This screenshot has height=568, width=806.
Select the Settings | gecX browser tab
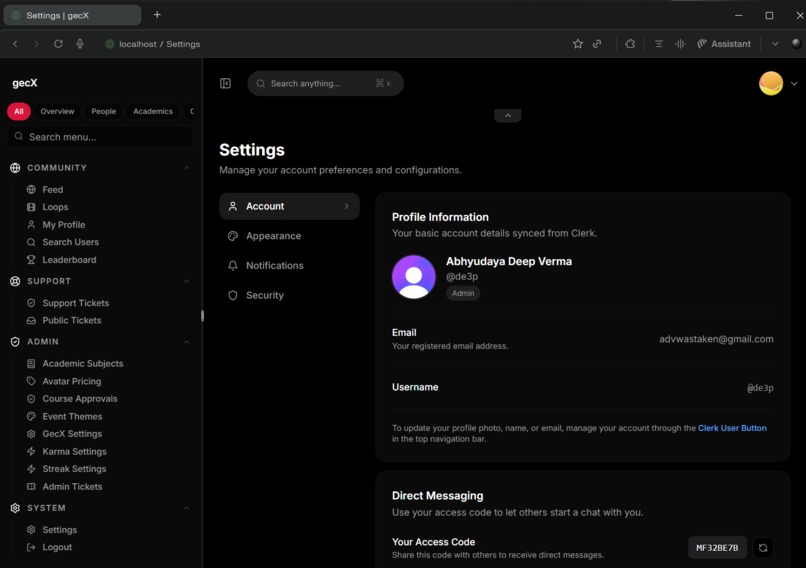pos(72,15)
